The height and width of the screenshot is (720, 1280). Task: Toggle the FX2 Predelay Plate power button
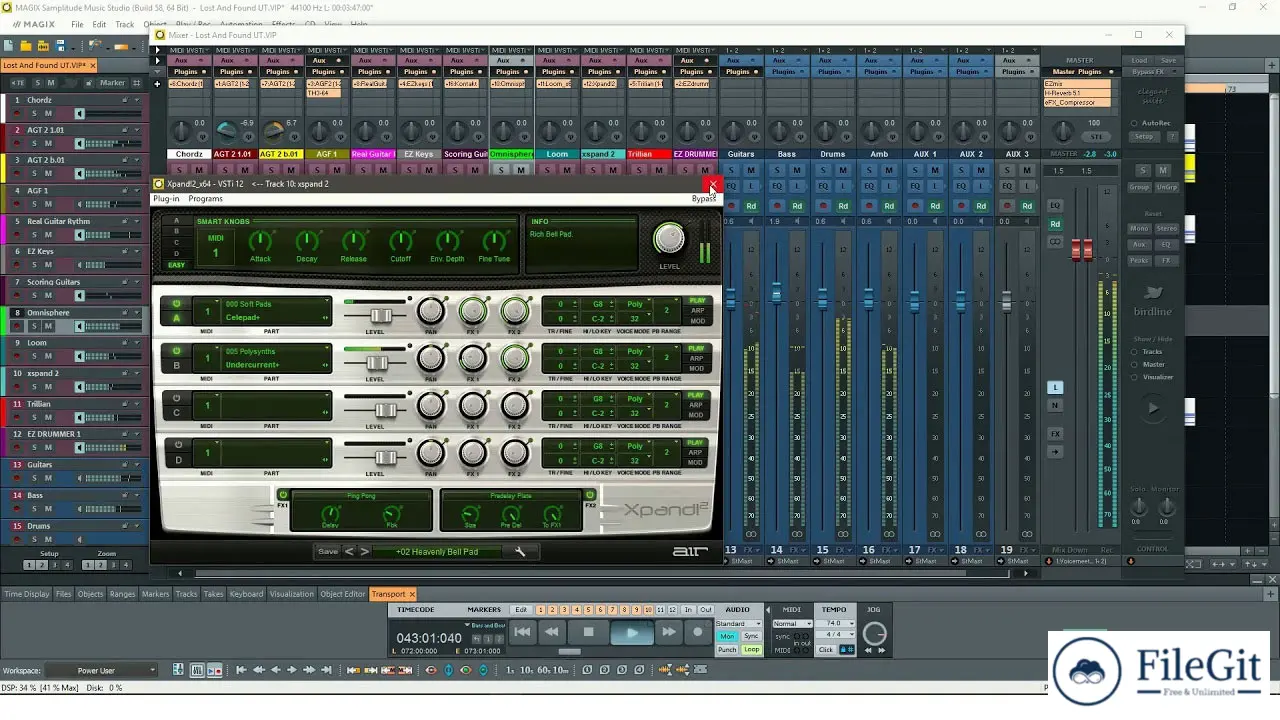click(590, 495)
